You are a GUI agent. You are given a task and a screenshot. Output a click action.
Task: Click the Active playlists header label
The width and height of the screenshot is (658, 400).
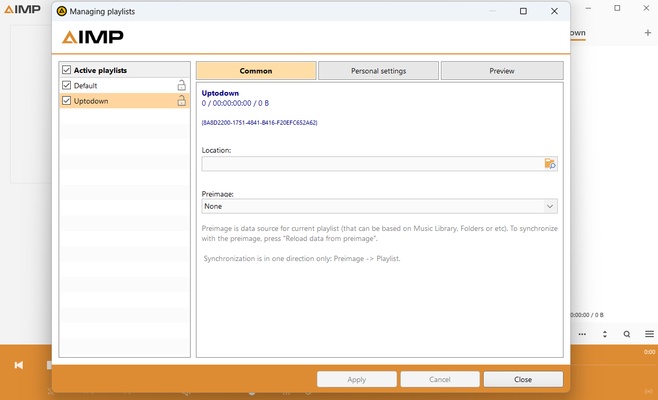[x=100, y=70]
